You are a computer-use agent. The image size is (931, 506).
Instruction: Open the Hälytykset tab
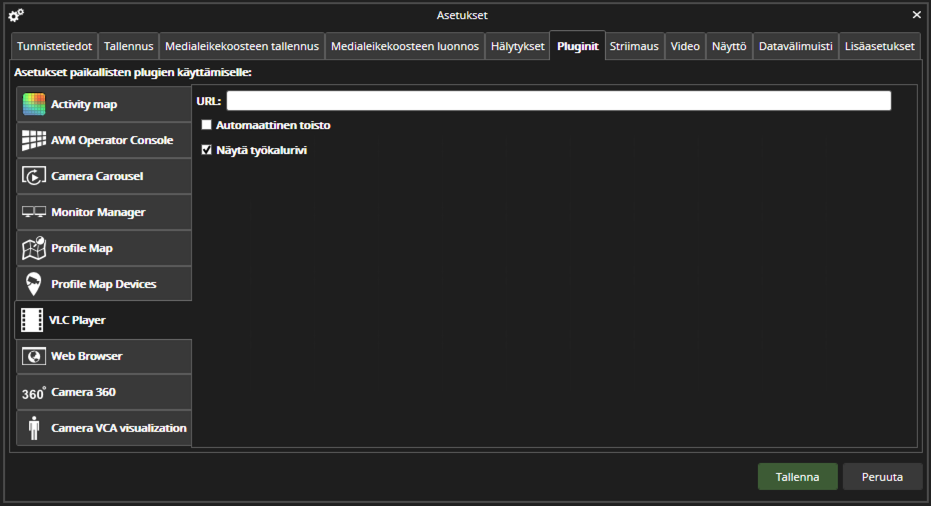coord(518,47)
